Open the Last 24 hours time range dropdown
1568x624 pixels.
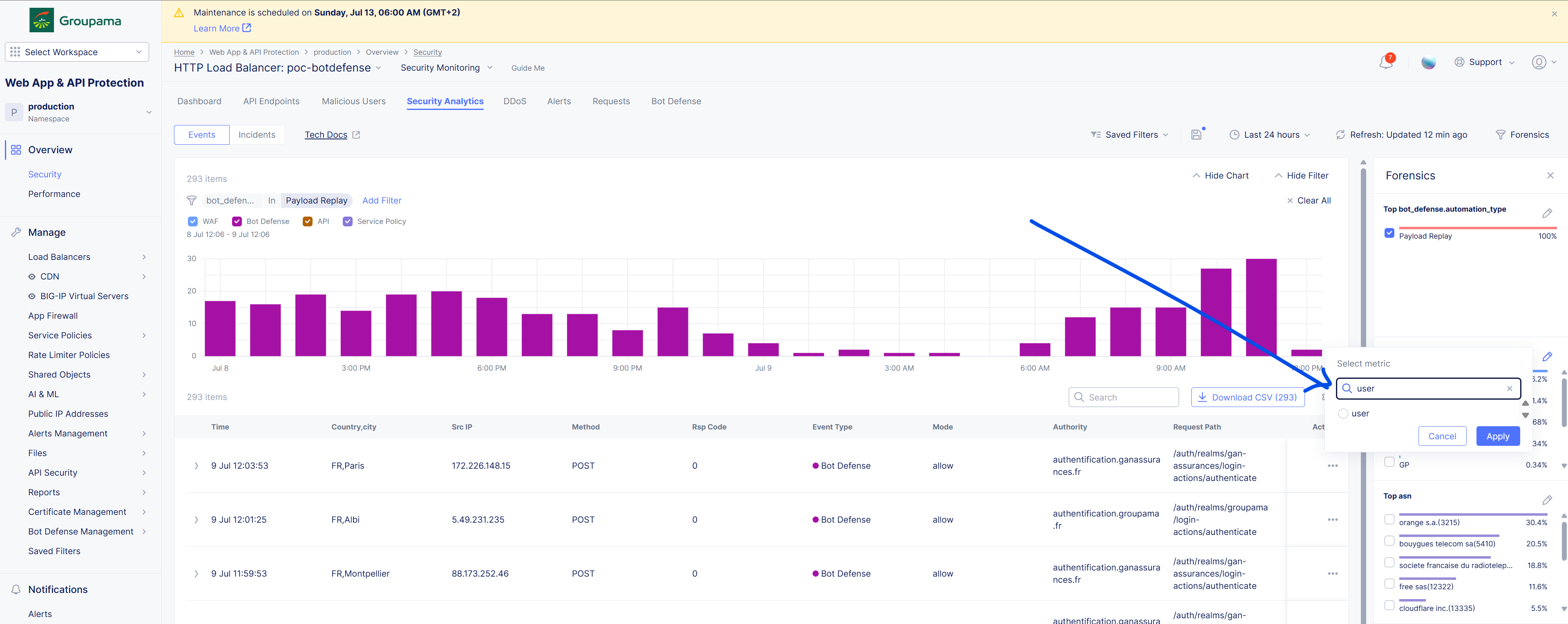(x=1270, y=134)
